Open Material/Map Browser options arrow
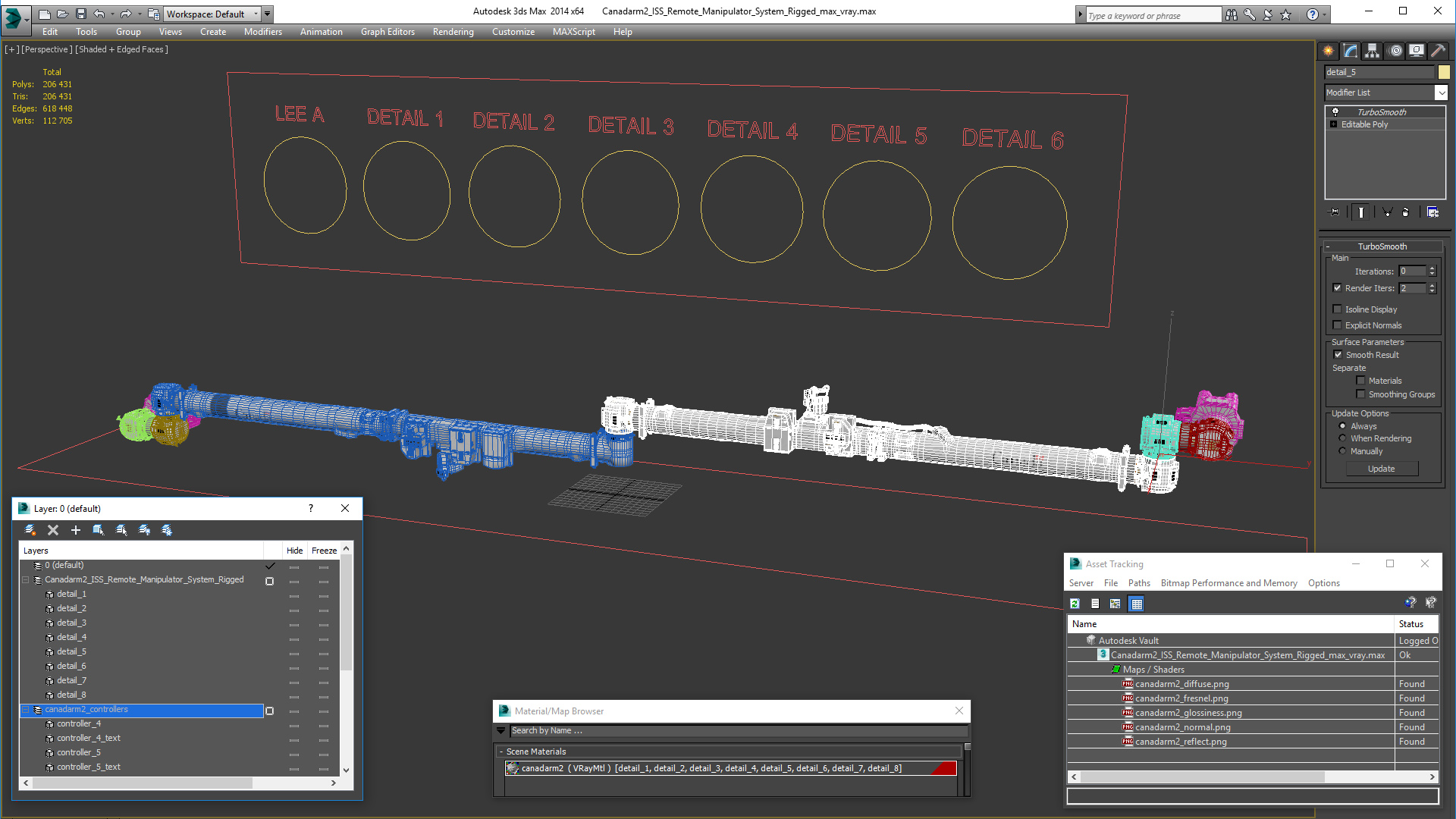This screenshot has height=819, width=1456. (500, 731)
